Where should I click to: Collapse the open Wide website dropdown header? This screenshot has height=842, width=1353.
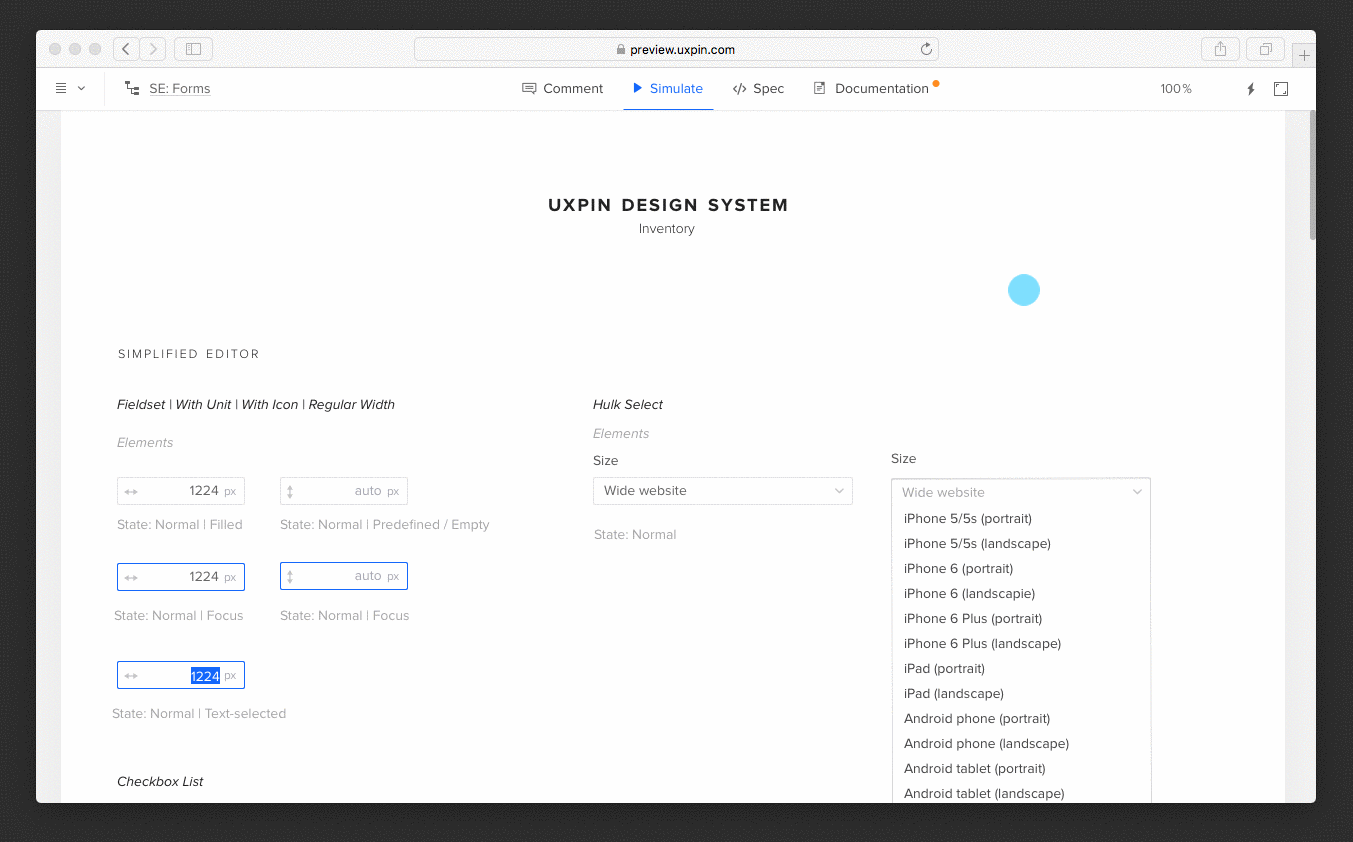(1021, 492)
